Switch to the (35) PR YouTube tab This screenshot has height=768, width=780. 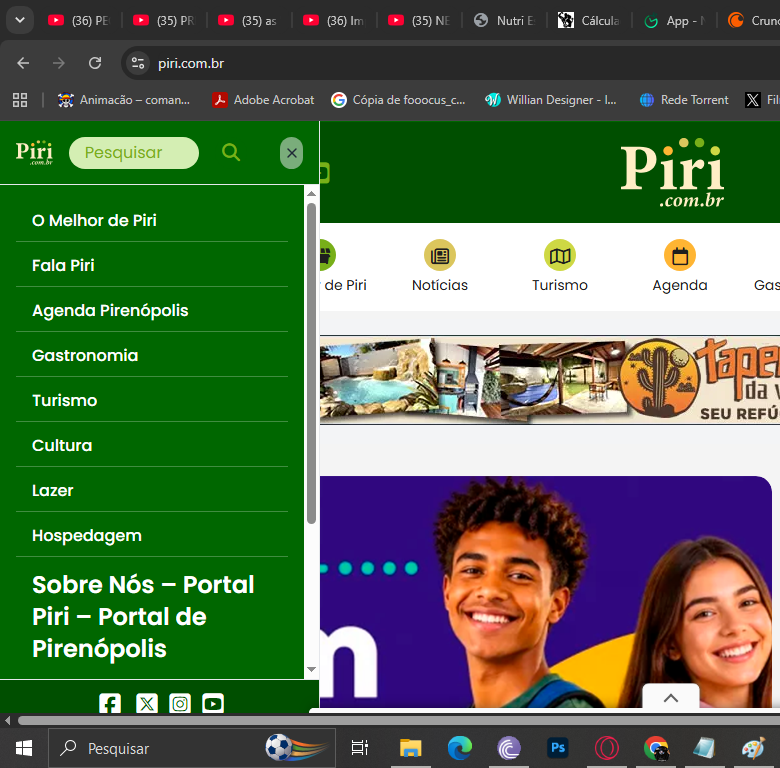[x=165, y=20]
